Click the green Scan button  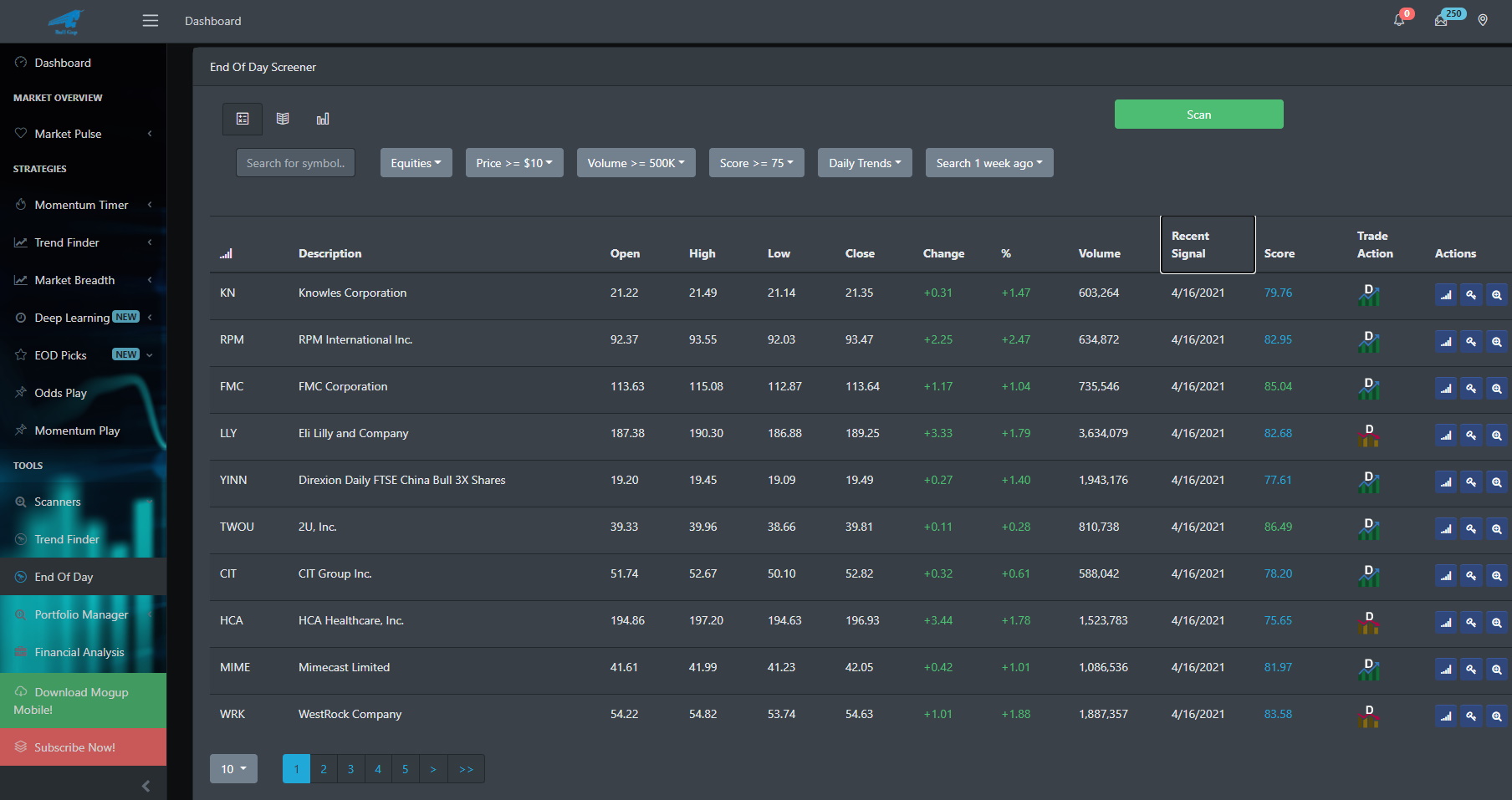pos(1198,115)
